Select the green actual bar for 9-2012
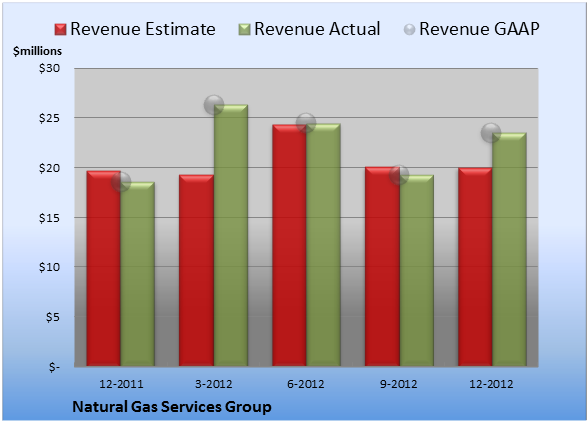Image resolution: width=588 pixels, height=422 pixels. click(x=416, y=270)
